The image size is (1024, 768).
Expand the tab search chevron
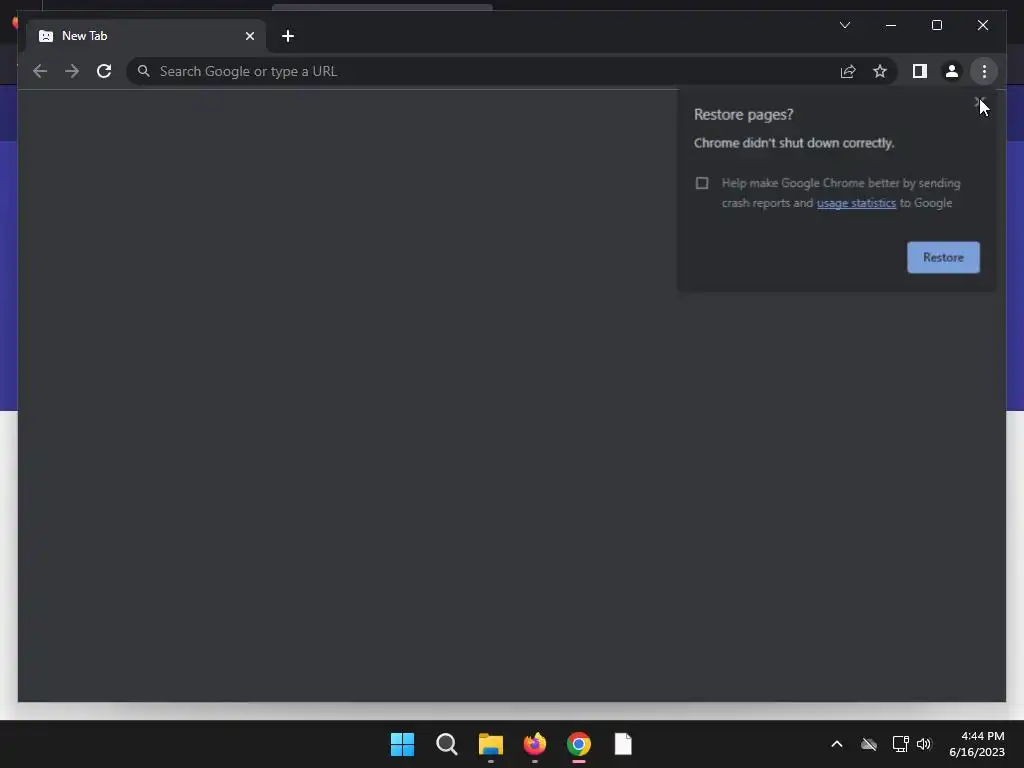844,25
